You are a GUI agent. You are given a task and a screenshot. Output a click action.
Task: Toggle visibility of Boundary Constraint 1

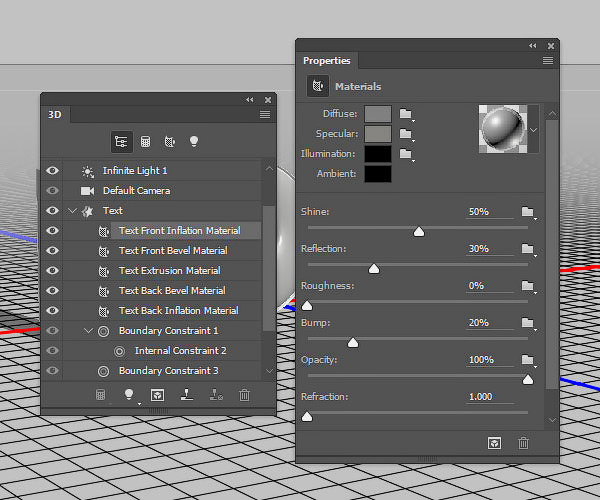[x=52, y=330]
